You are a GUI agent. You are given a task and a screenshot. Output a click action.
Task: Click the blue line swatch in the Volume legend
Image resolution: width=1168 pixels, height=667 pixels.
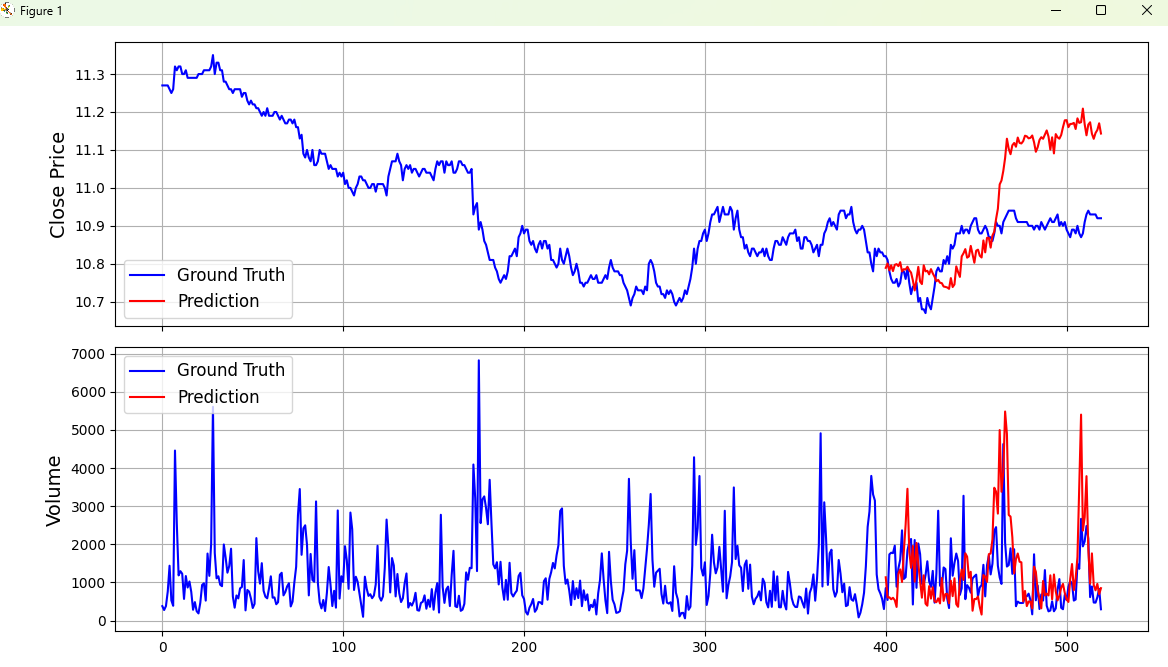coord(147,370)
